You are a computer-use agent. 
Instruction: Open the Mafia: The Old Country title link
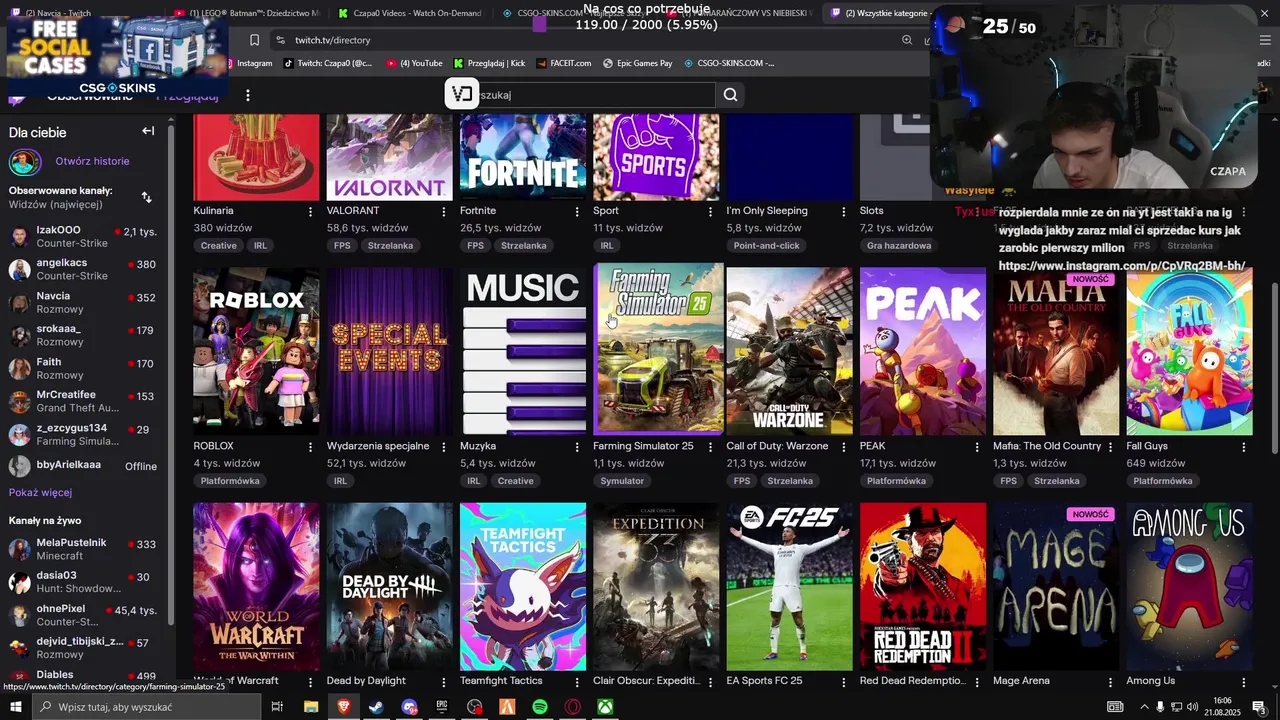click(1047, 446)
